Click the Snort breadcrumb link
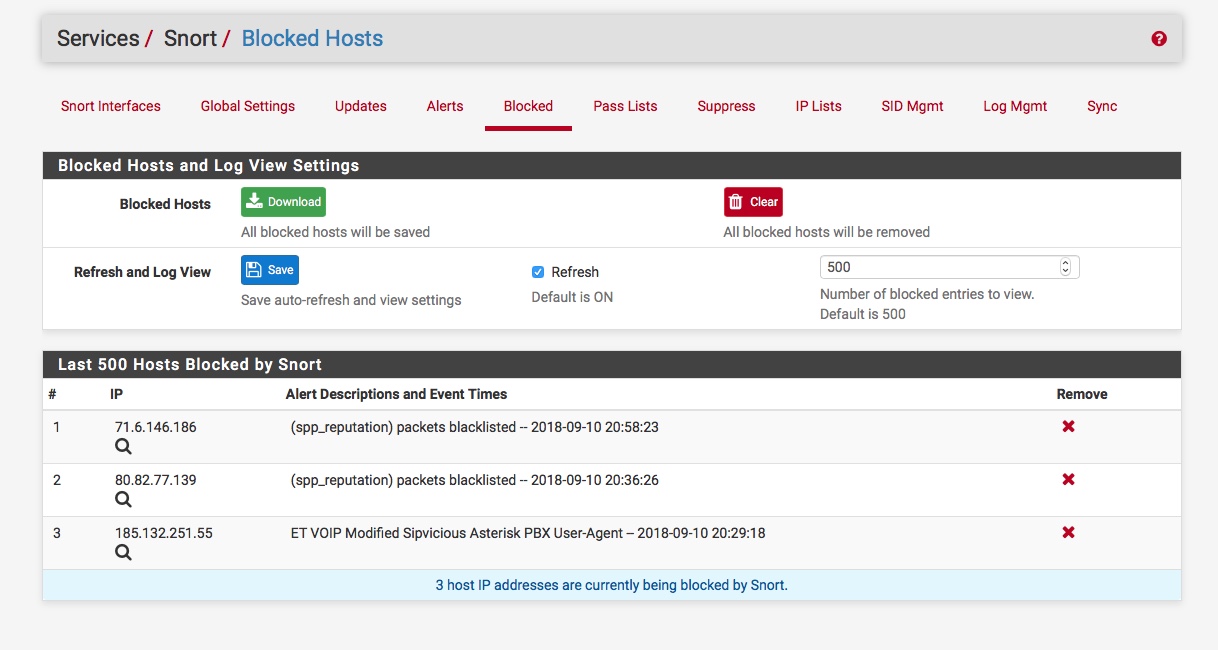The image size is (1218, 650). [190, 39]
